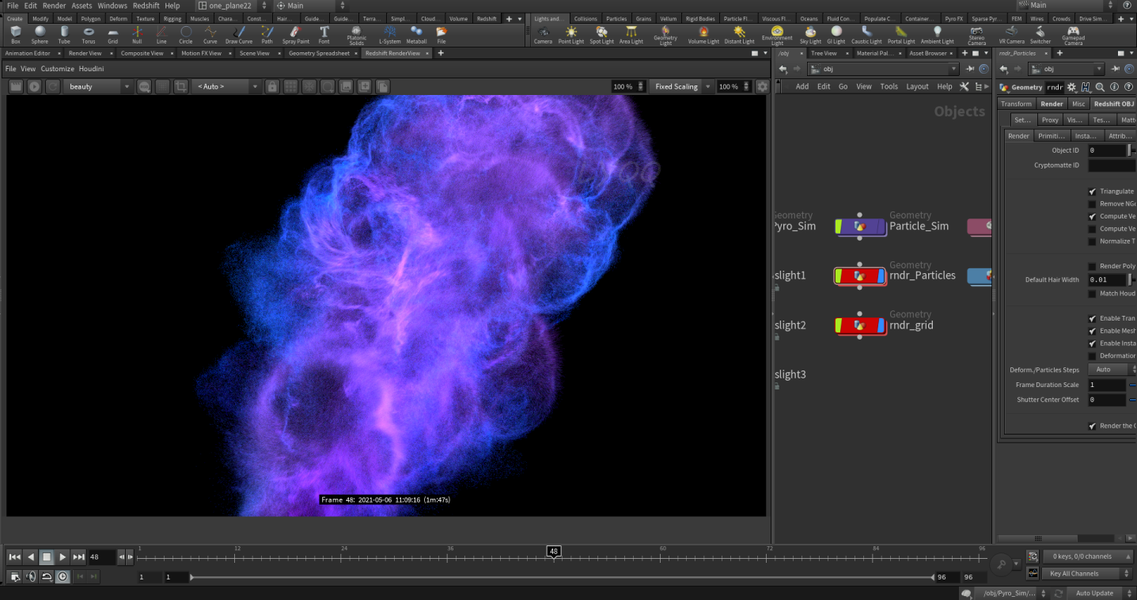This screenshot has height=600, width=1137.
Task: Click the Redshift render start icon
Action: click(x=34, y=86)
